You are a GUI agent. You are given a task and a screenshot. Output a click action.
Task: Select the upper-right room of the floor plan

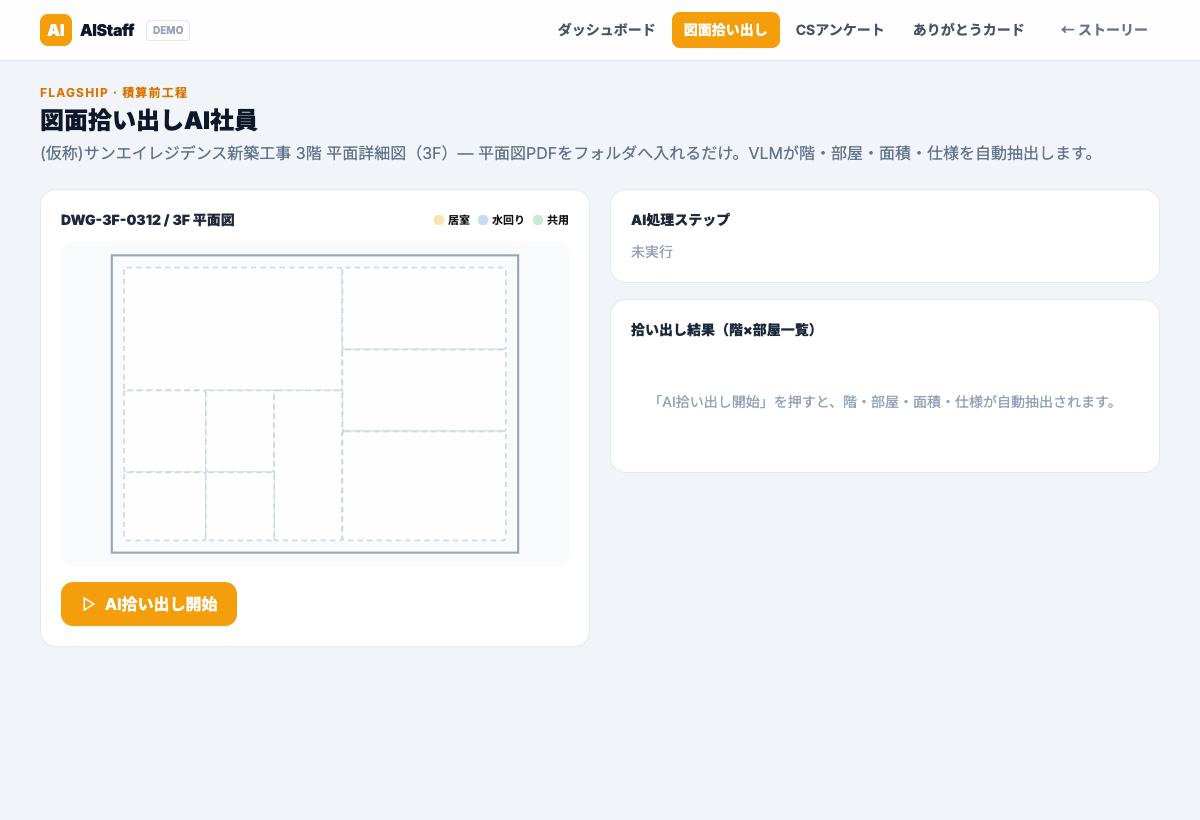(x=424, y=308)
